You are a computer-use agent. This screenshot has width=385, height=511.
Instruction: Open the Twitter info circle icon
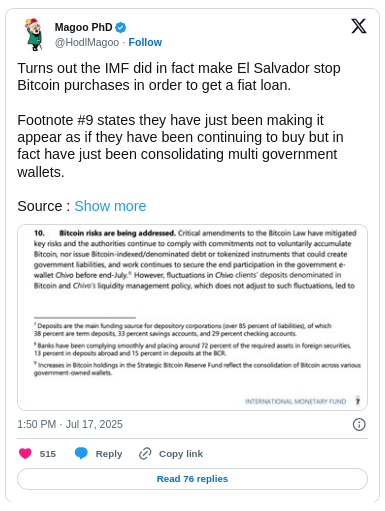(359, 424)
